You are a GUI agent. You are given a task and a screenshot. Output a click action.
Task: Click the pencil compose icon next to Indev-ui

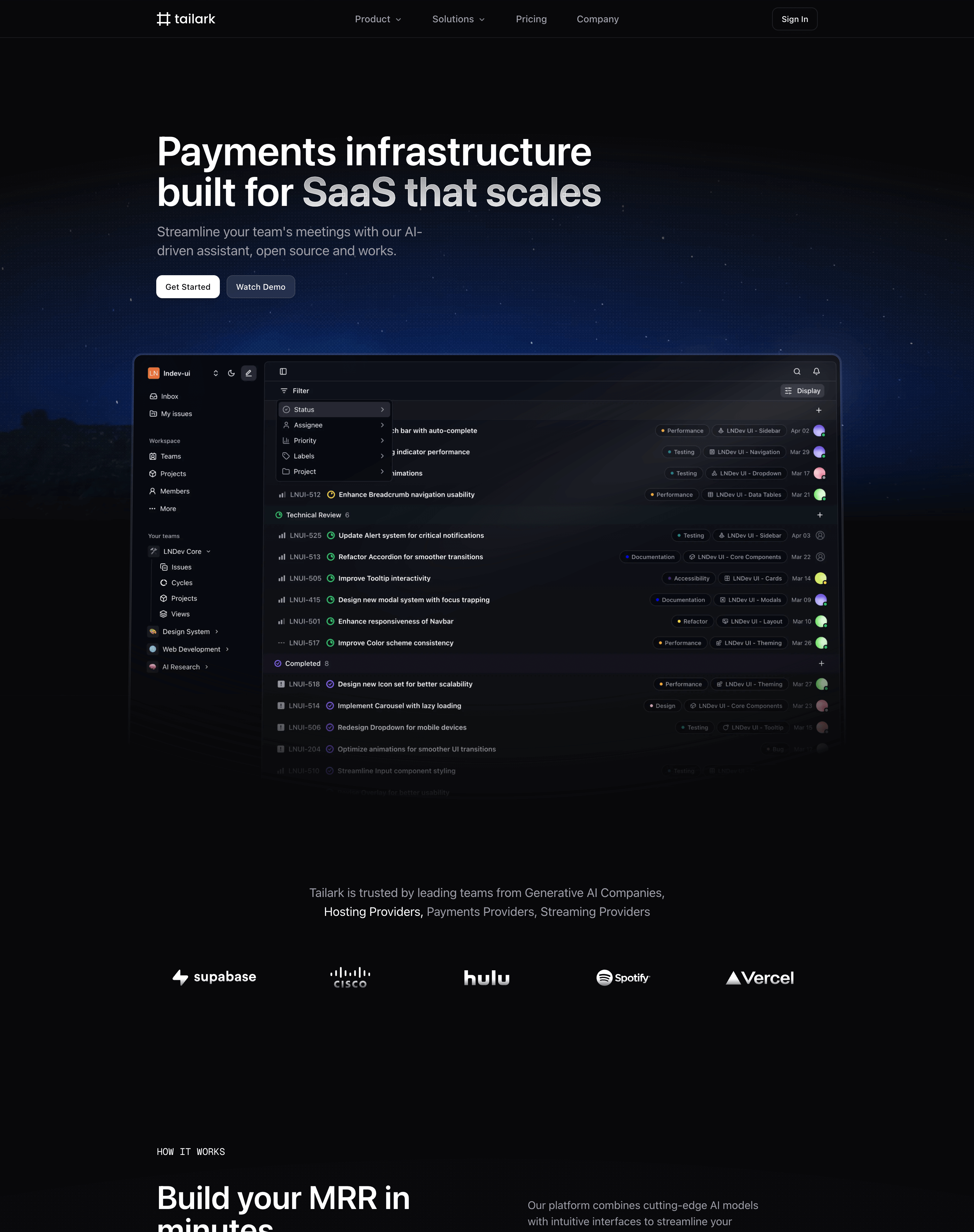(x=249, y=373)
